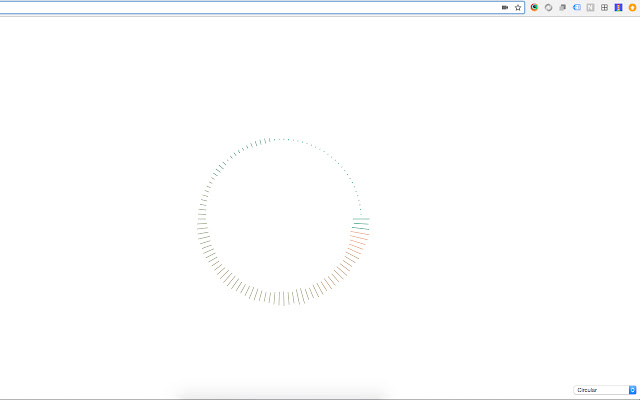Open the colorful round eye extension
This screenshot has height=400, width=640.
coord(534,7)
